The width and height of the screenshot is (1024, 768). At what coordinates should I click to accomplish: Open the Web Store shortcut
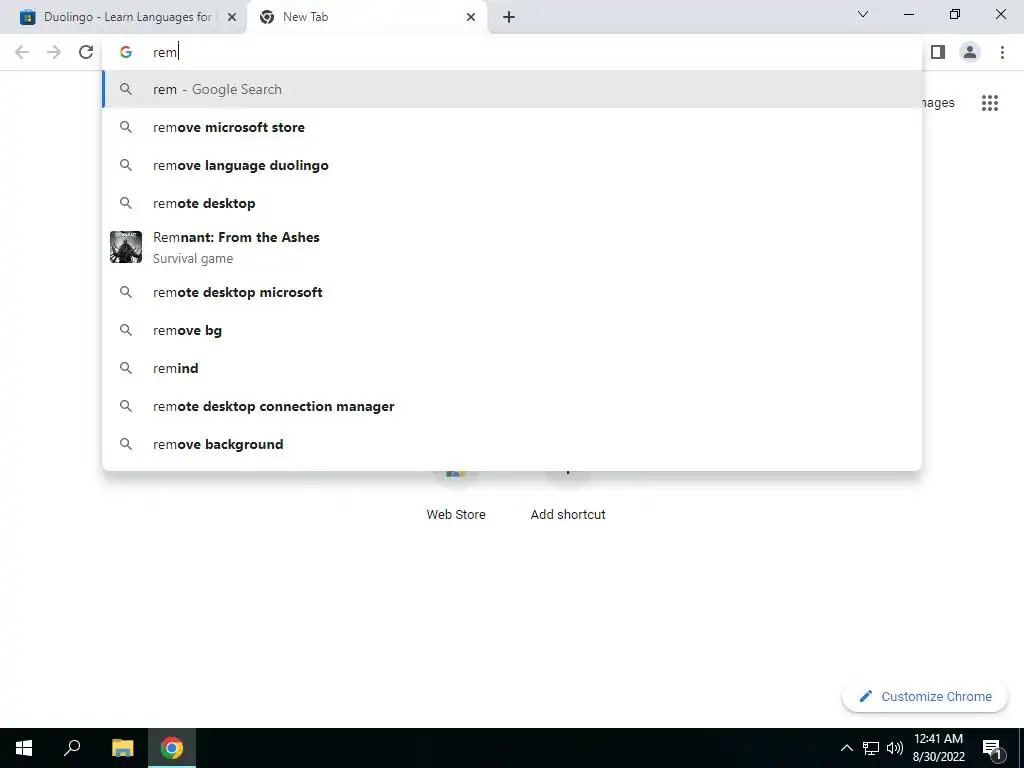(x=456, y=496)
